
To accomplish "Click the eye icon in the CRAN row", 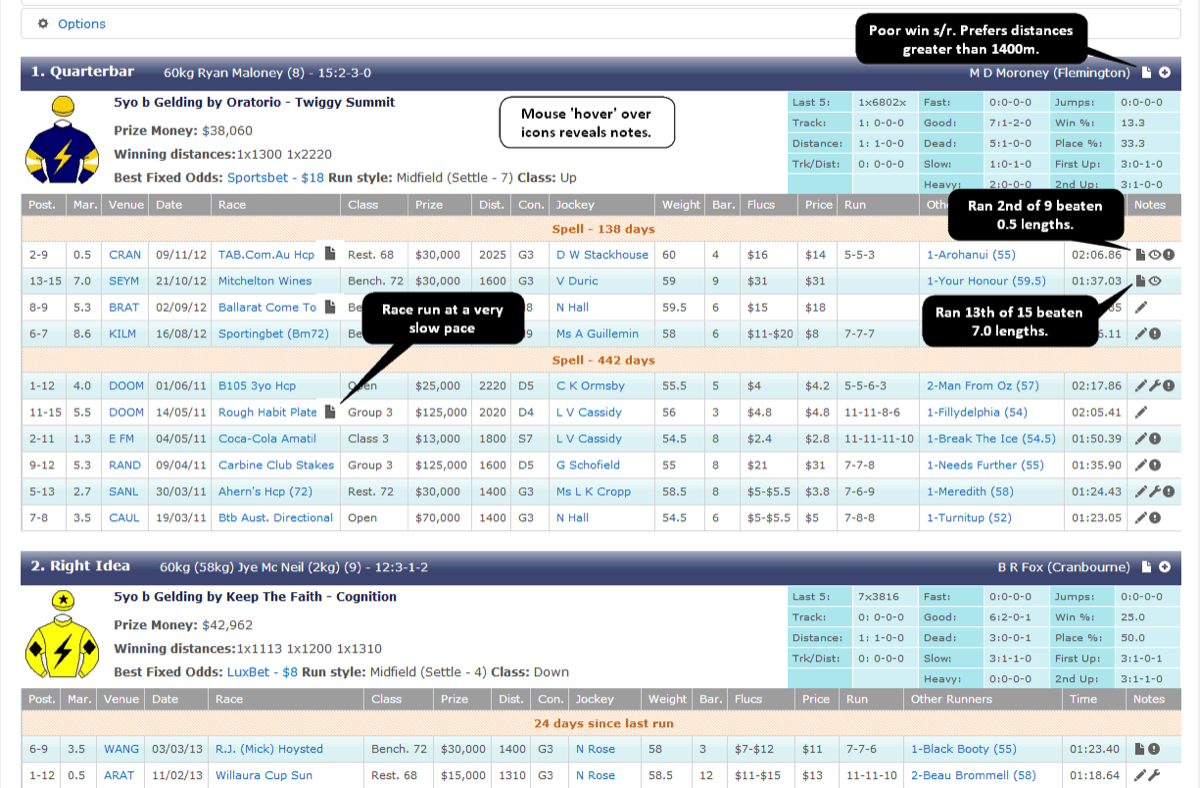I will tap(1154, 255).
